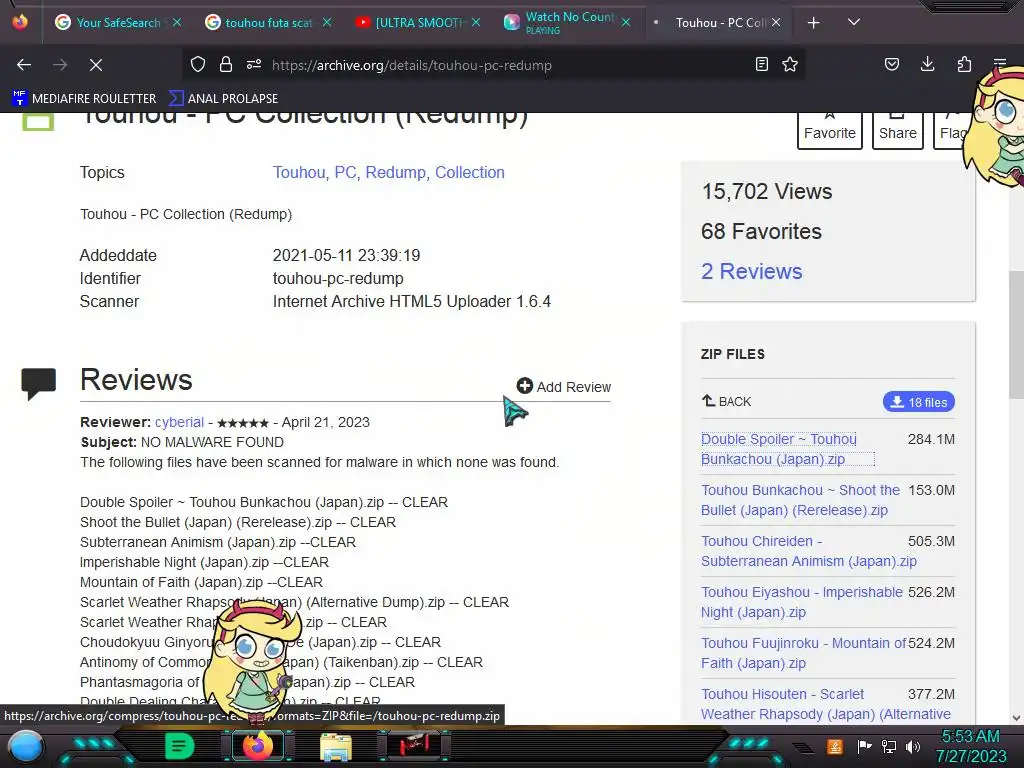Select the Touhou - PC Coll tab
1024x768 pixels.
(718, 23)
